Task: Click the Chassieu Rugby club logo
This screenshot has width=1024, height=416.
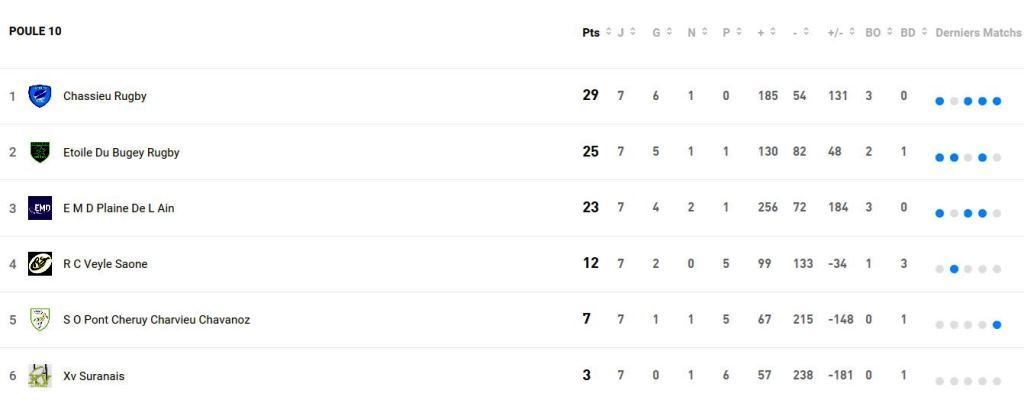Action: click(x=40, y=96)
